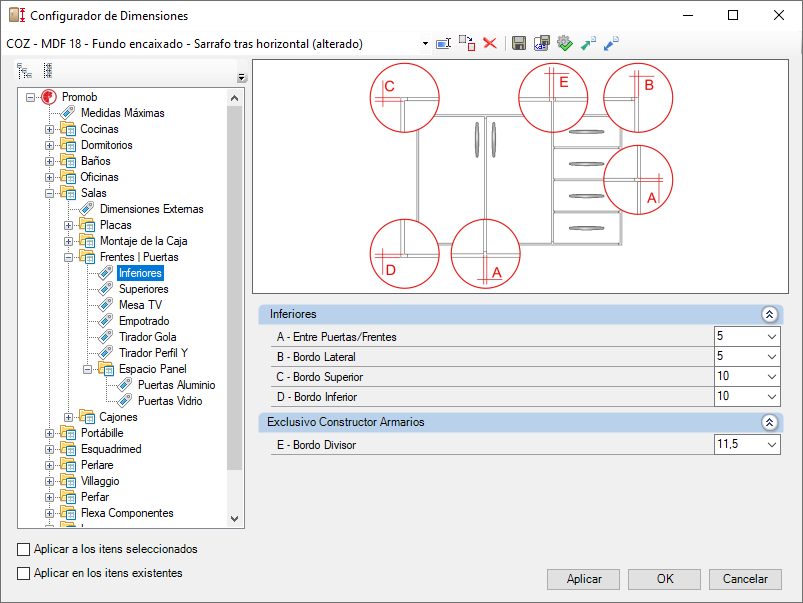Screen dimensions: 803x603
Task: Minimize the Configurador de Dimensiones window
Action: point(688,15)
